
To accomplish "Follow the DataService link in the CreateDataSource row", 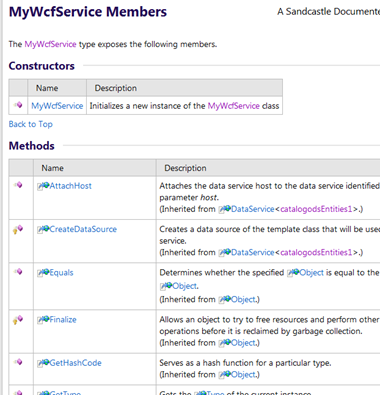I will pyautogui.click(x=252, y=252).
